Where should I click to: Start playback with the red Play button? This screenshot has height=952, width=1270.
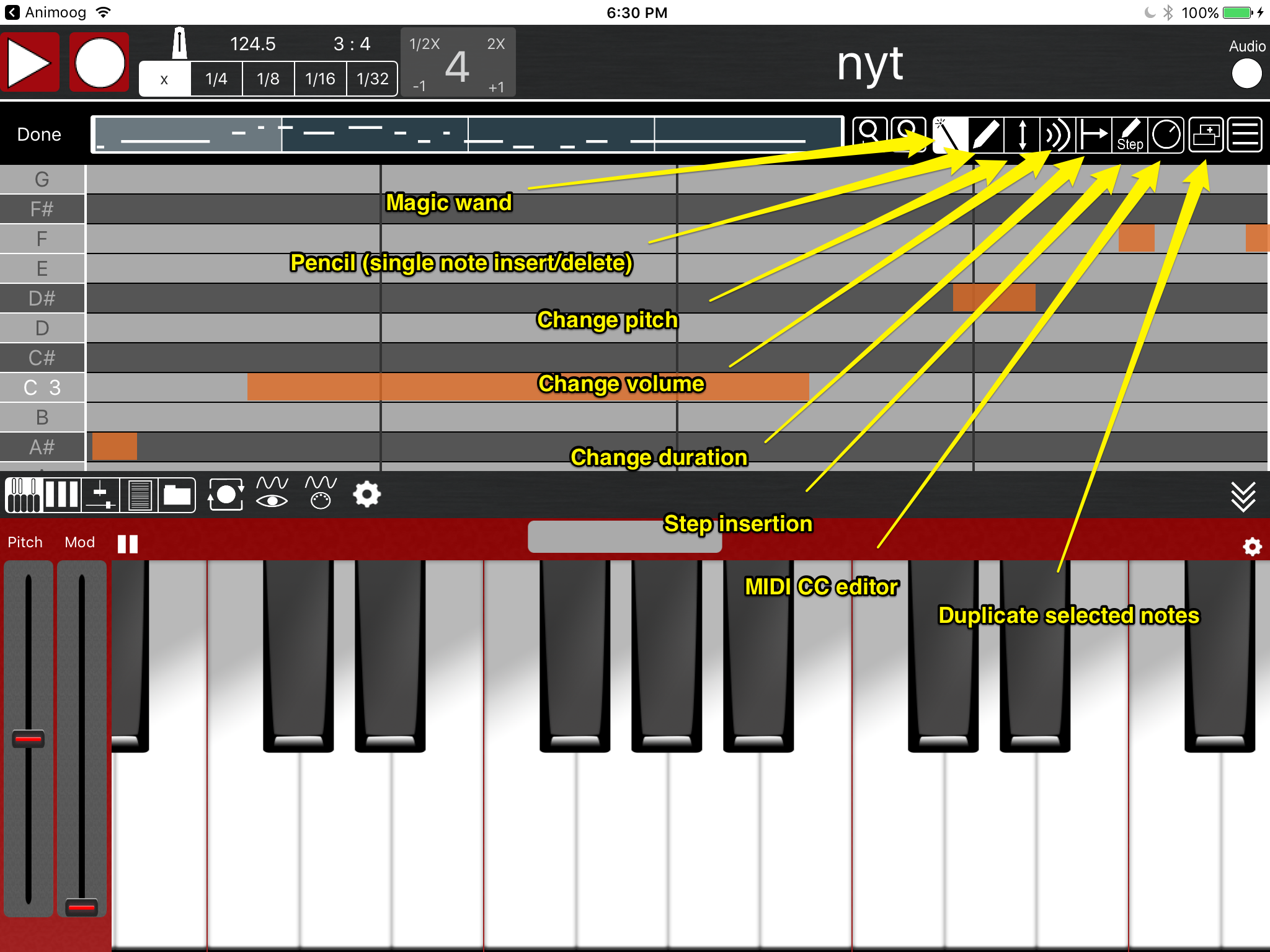click(30, 63)
